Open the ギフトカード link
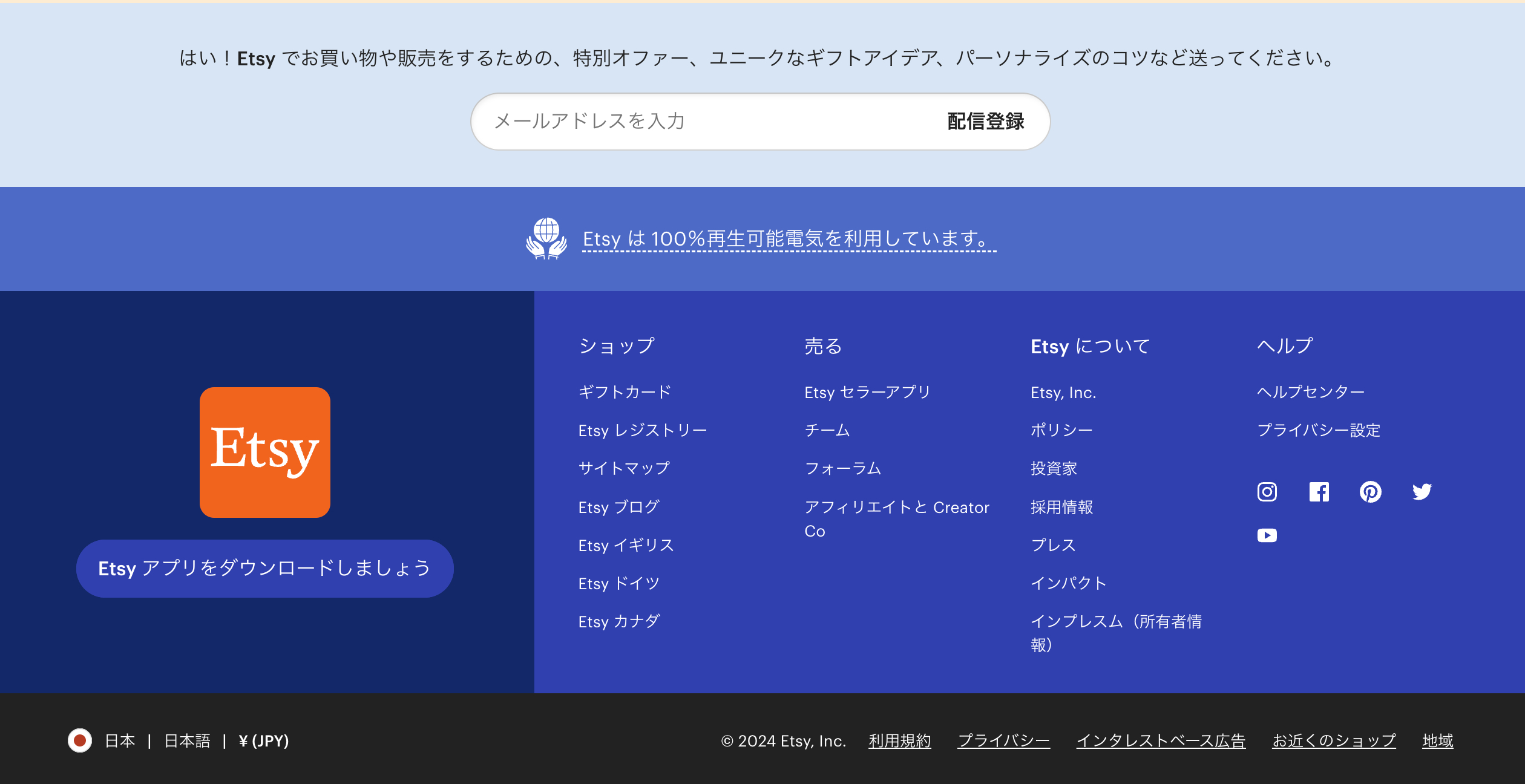This screenshot has width=1525, height=784. 625,392
